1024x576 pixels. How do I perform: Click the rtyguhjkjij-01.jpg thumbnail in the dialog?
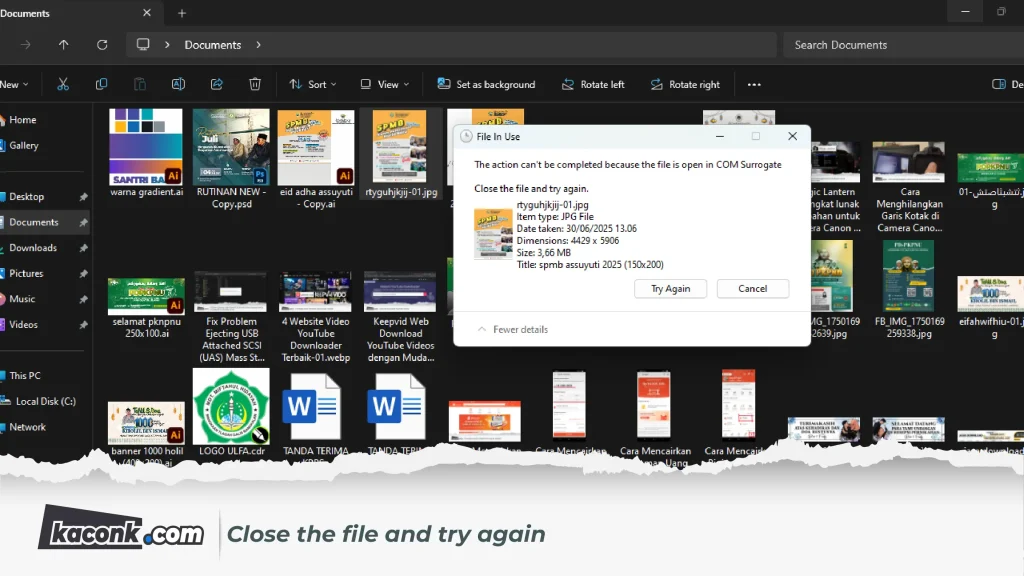click(x=492, y=232)
